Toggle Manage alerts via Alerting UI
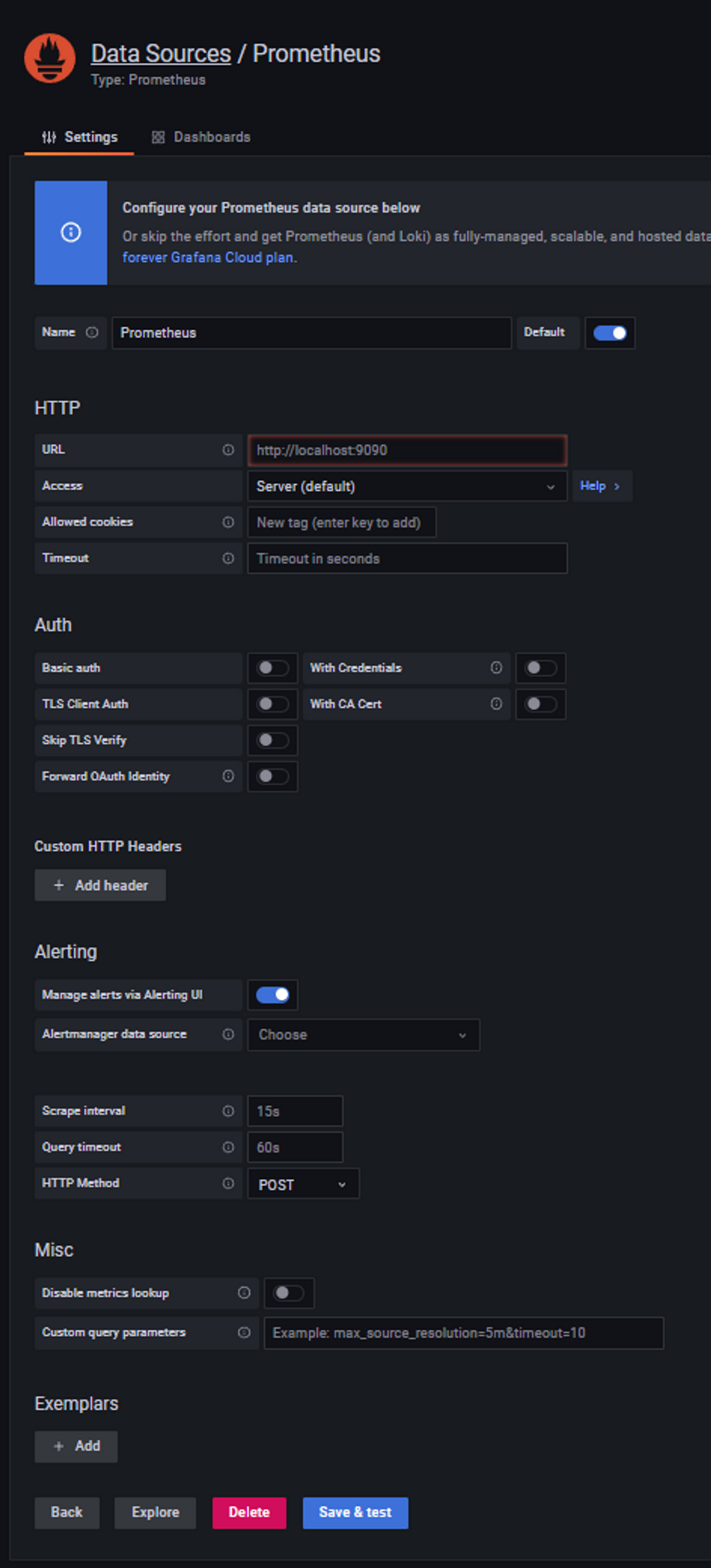Viewport: 711px width, 1568px height. tap(273, 995)
